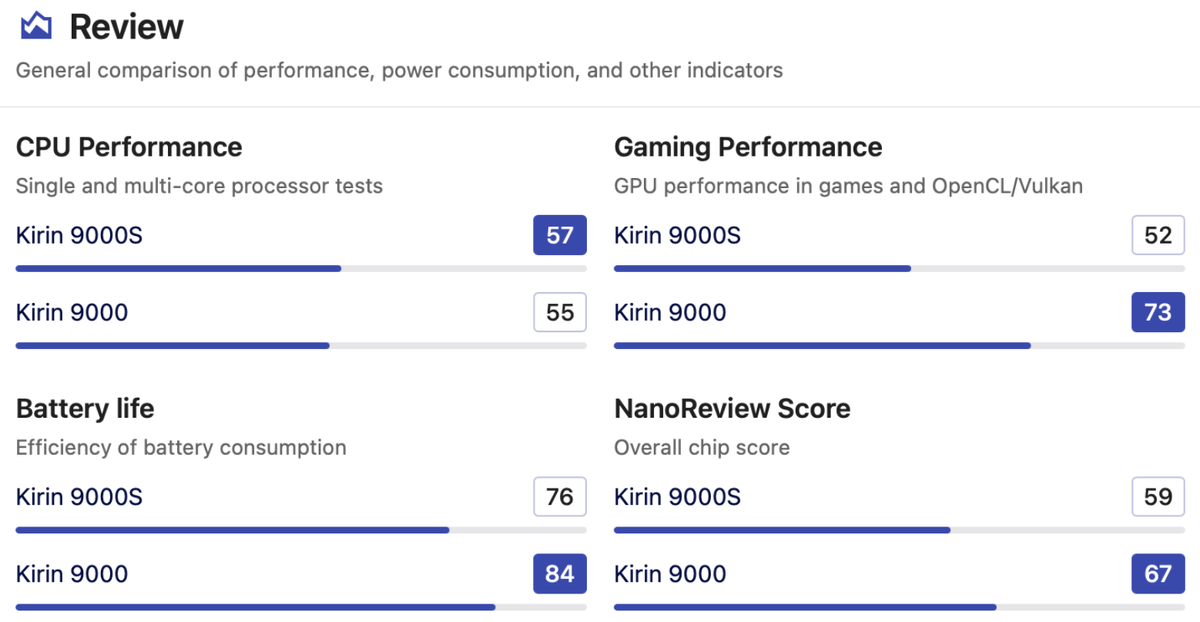The height and width of the screenshot is (622, 1200).
Task: Select the NanoReview Score heading
Action: (x=732, y=408)
